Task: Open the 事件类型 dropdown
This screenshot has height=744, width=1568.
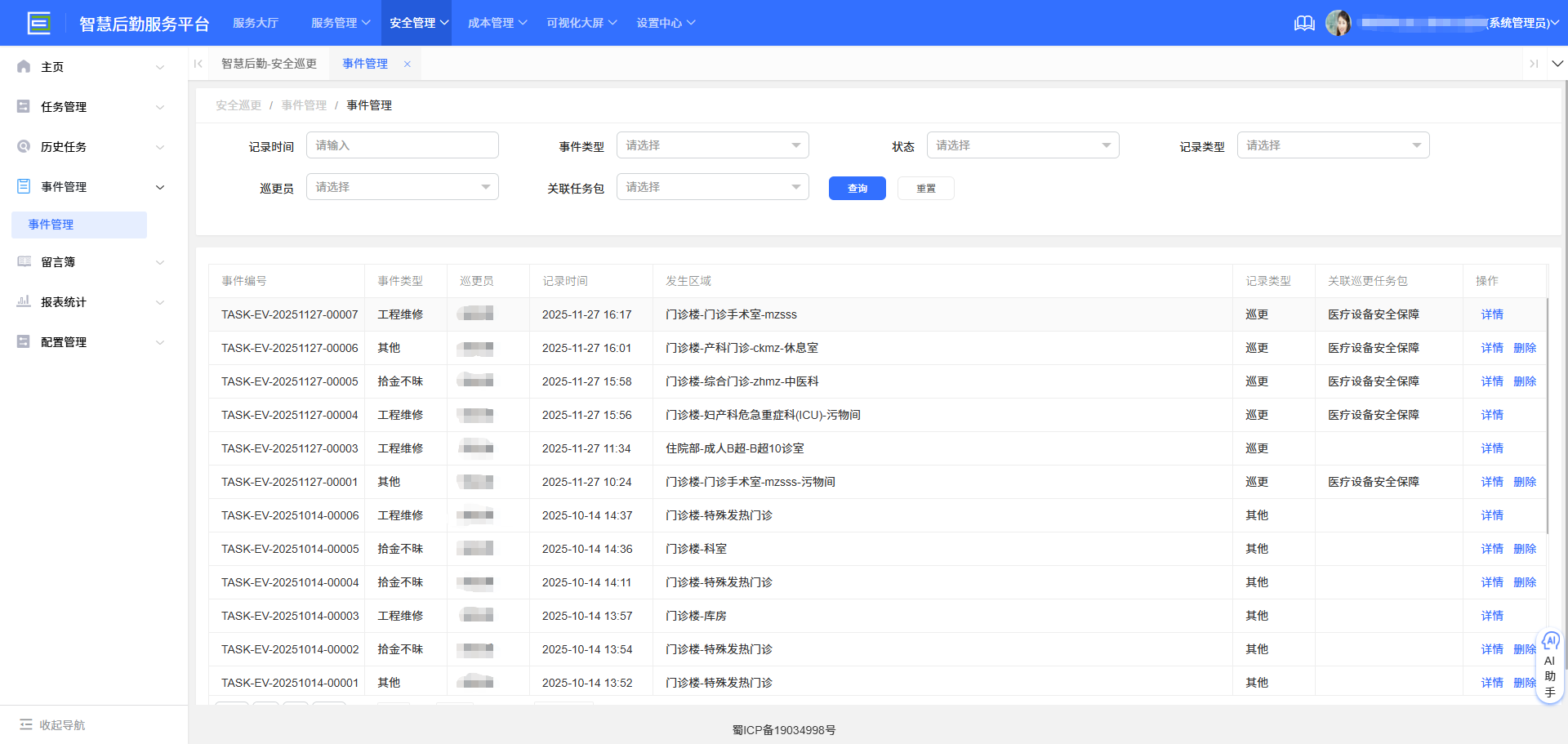Action: click(x=712, y=145)
